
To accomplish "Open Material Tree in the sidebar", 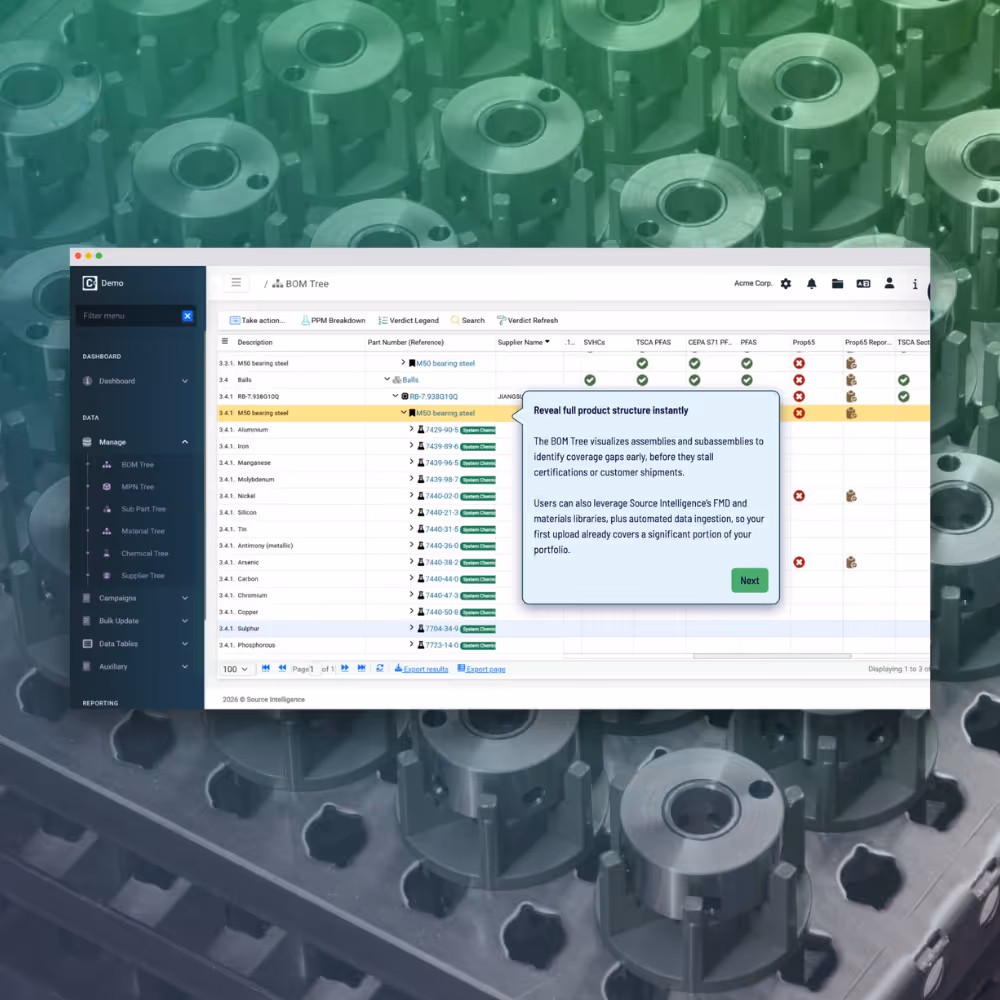I will (142, 531).
